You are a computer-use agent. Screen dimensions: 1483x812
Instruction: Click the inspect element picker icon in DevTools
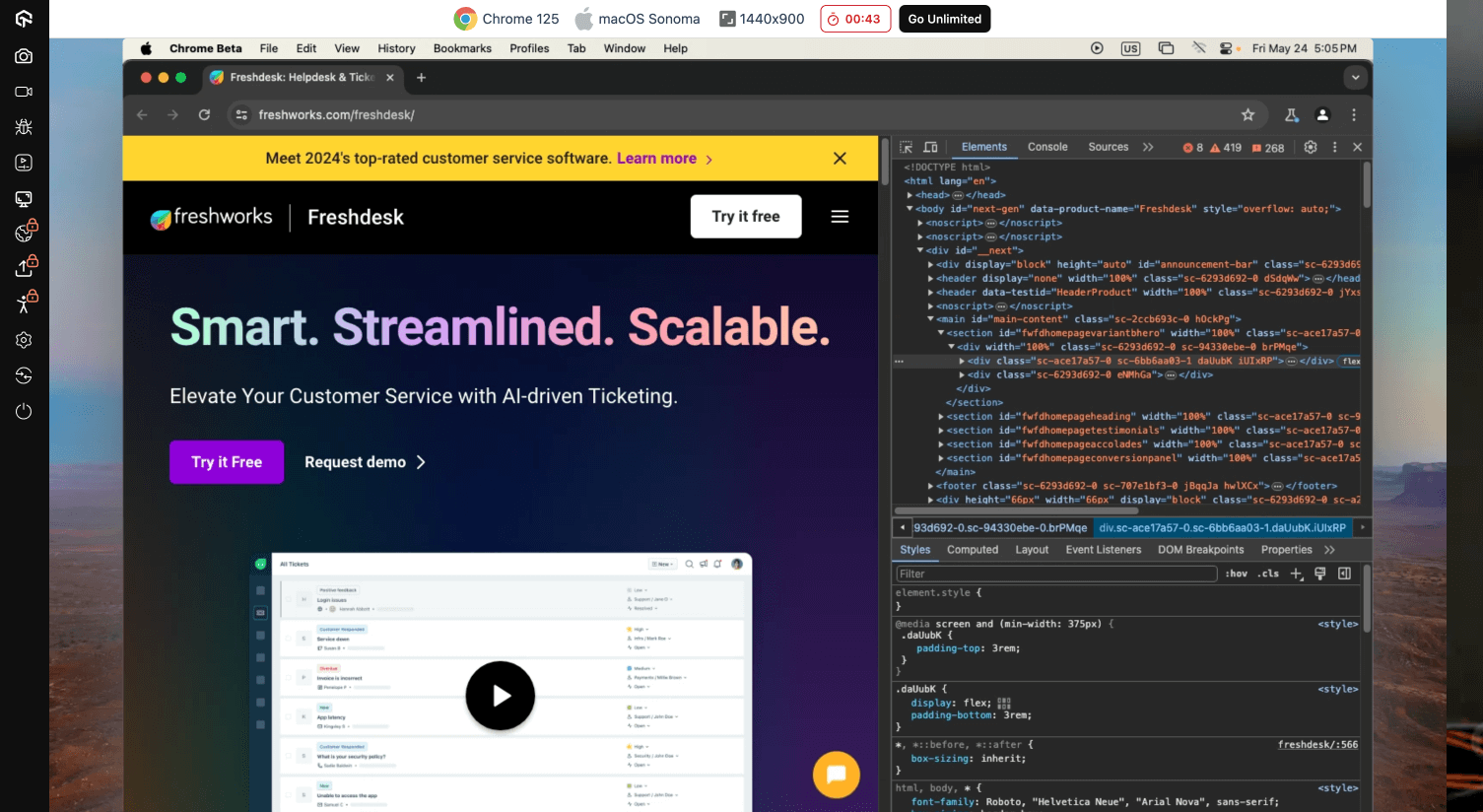tap(907, 147)
